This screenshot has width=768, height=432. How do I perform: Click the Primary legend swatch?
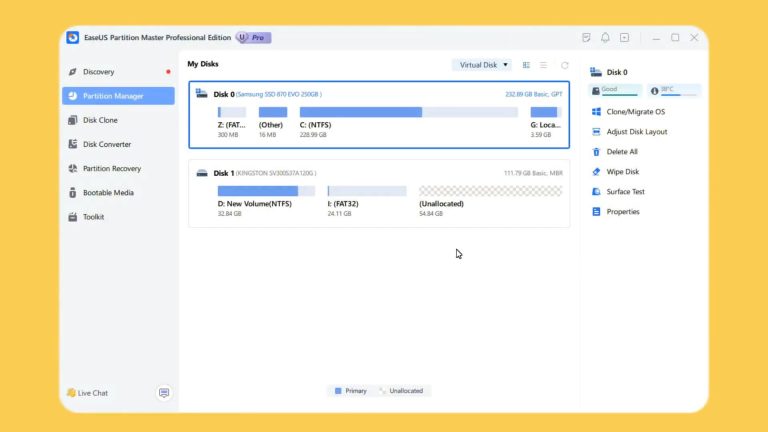click(x=338, y=391)
